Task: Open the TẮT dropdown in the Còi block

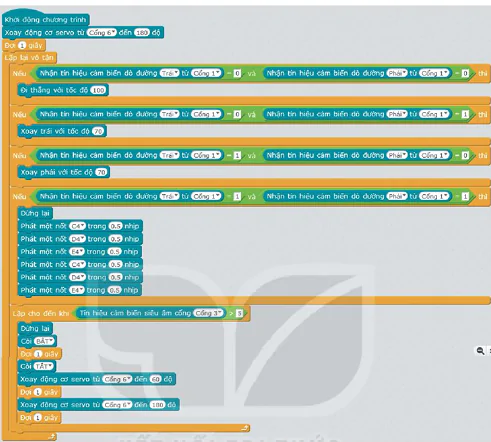Action: pos(44,366)
